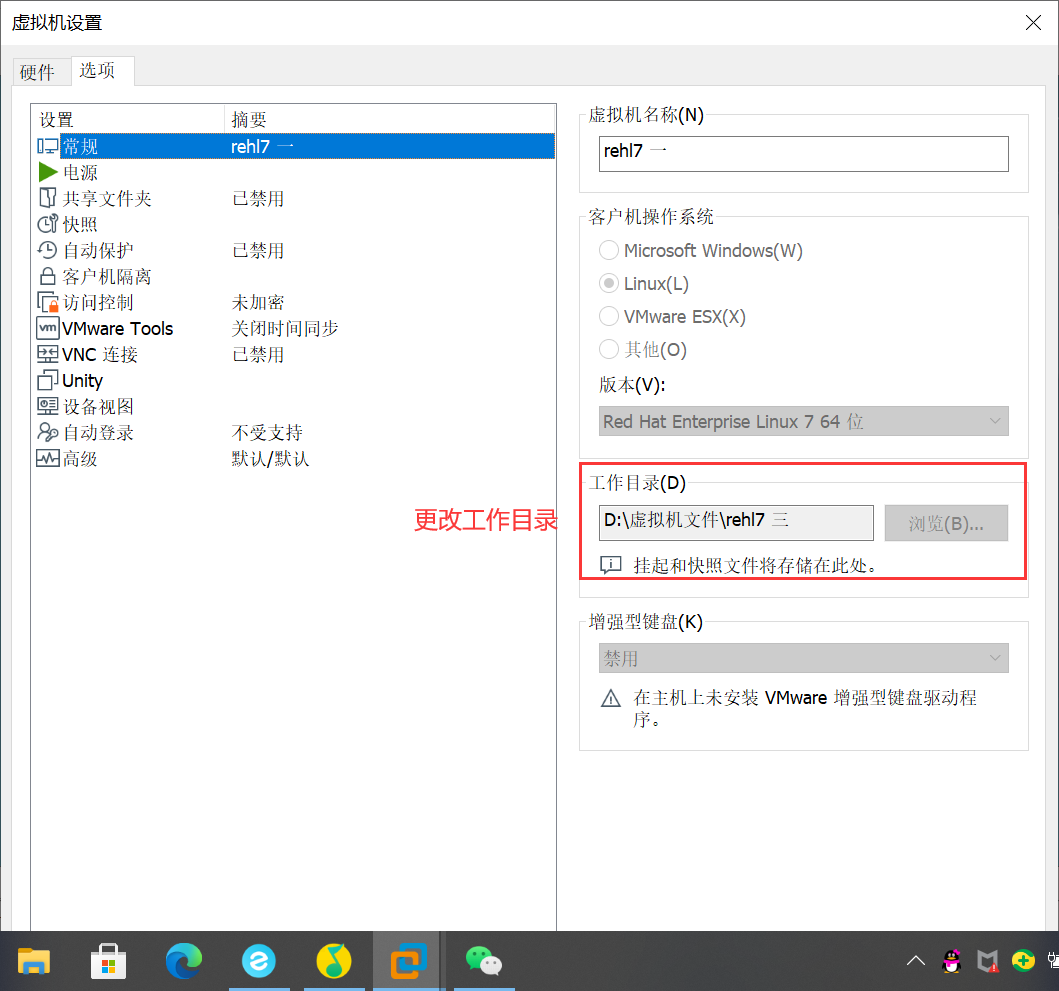Select the VMware ESX(X) radio button

pos(609,316)
